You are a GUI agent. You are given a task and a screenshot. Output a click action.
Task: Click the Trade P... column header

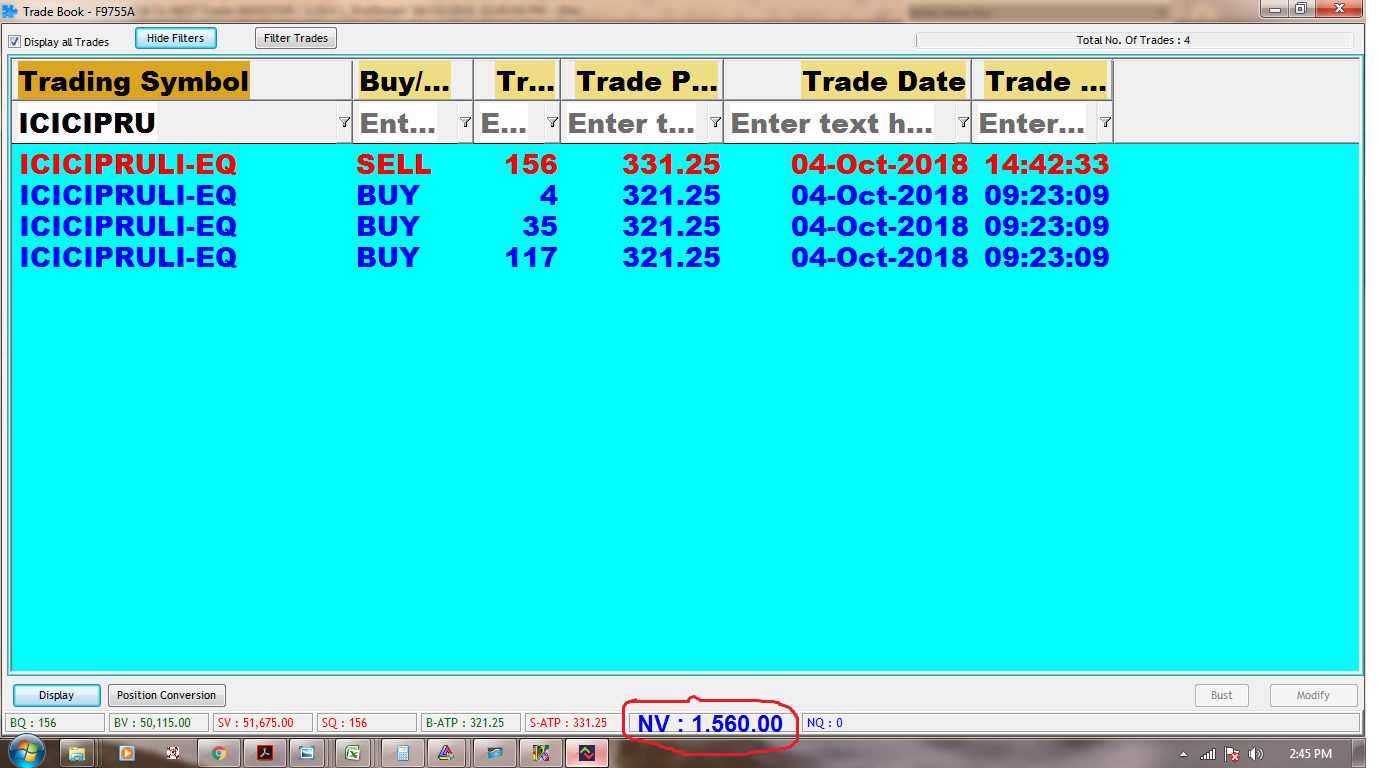pyautogui.click(x=642, y=81)
